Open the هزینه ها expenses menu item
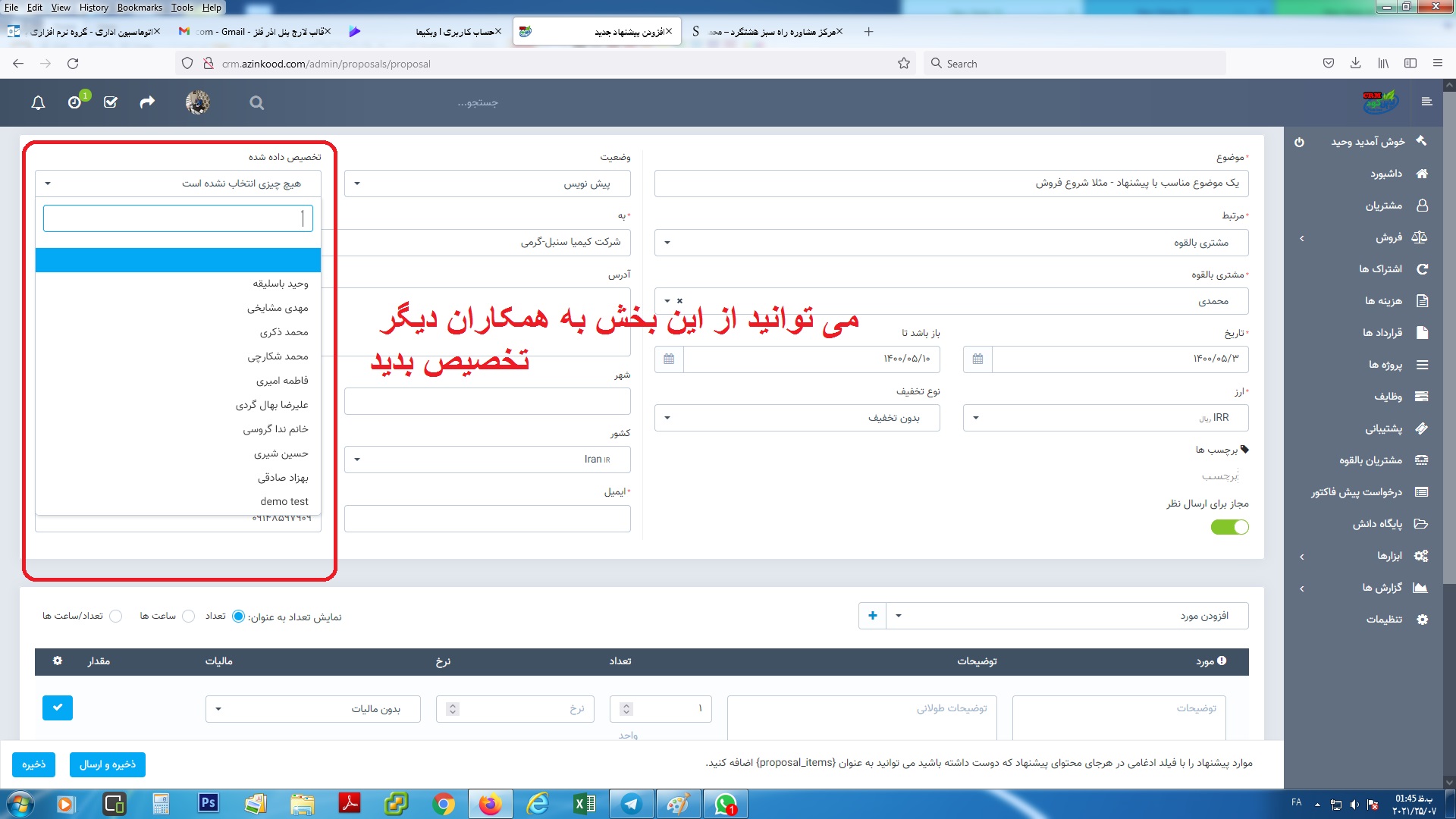Image resolution: width=1456 pixels, height=819 pixels. point(1383,301)
